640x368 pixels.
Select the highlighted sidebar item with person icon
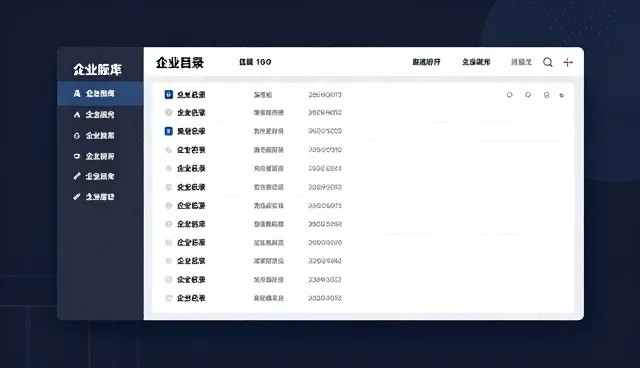point(100,93)
